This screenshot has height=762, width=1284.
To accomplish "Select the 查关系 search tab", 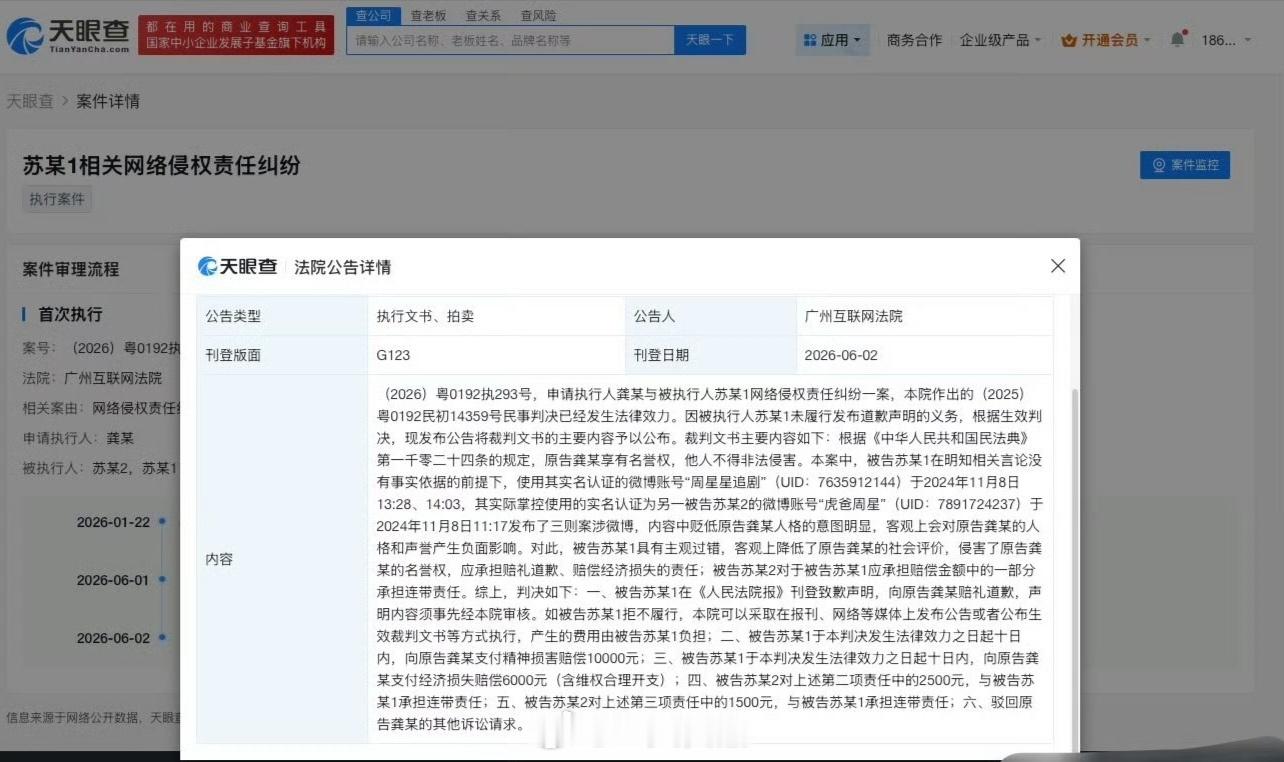I will point(484,16).
